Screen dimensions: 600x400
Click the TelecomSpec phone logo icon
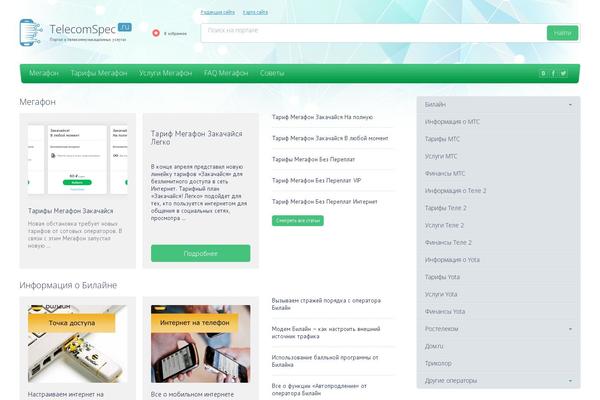[x=31, y=33]
